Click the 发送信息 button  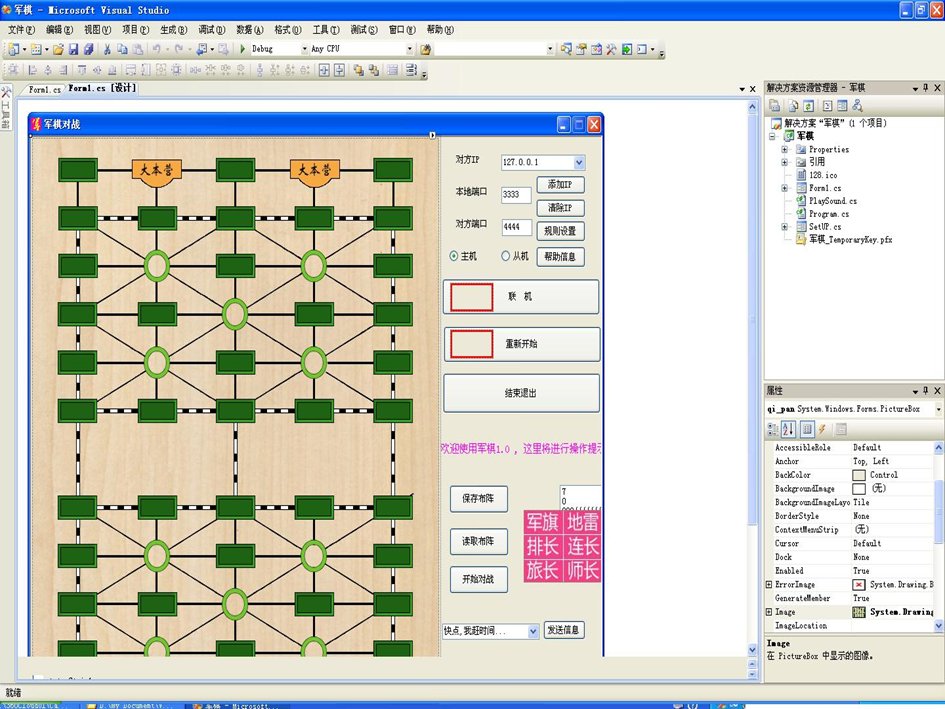(x=564, y=630)
